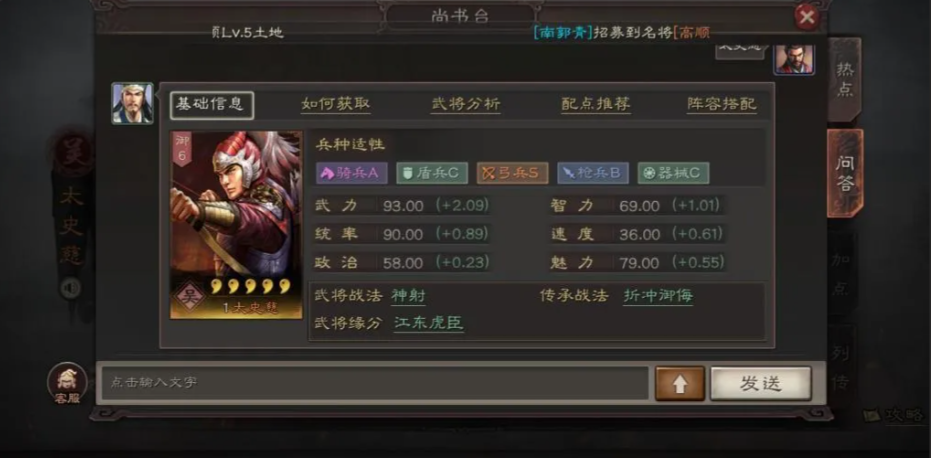Switch to the 武将分析 tab

coord(466,105)
